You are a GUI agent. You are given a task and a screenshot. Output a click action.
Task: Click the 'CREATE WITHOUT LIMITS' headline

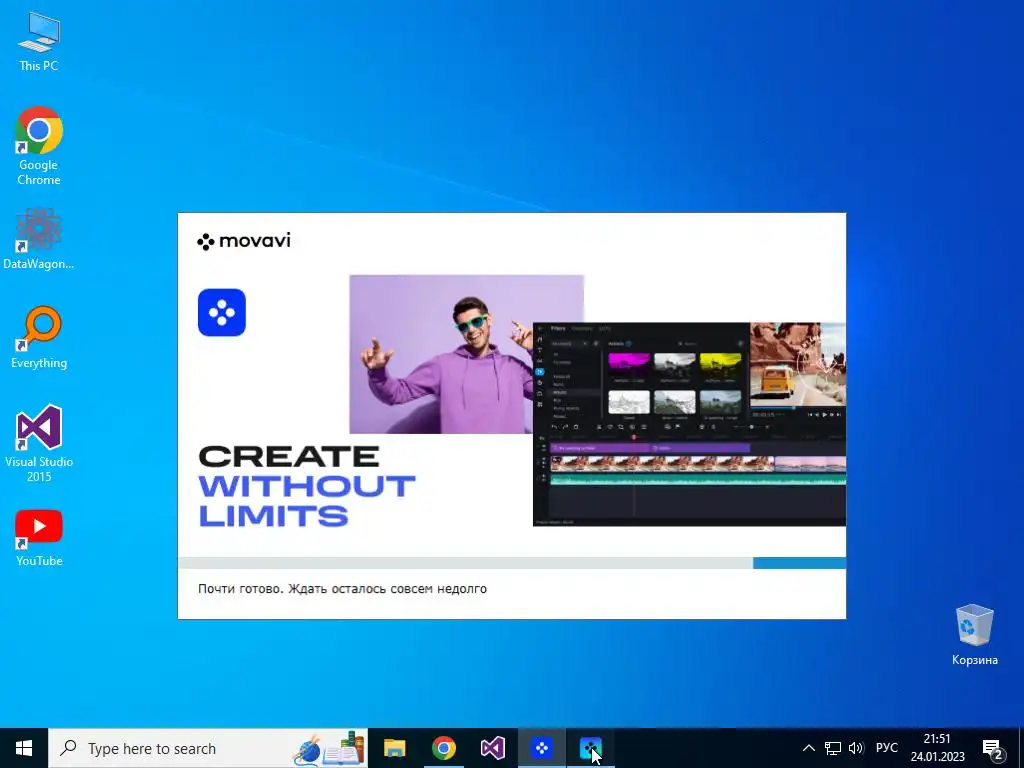pyautogui.click(x=307, y=486)
